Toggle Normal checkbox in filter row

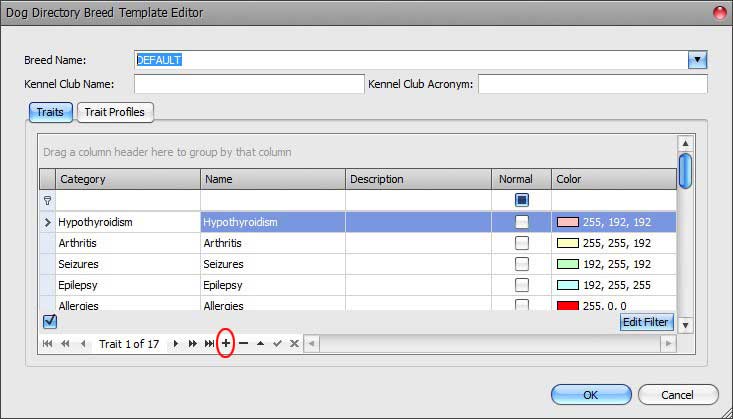click(522, 200)
